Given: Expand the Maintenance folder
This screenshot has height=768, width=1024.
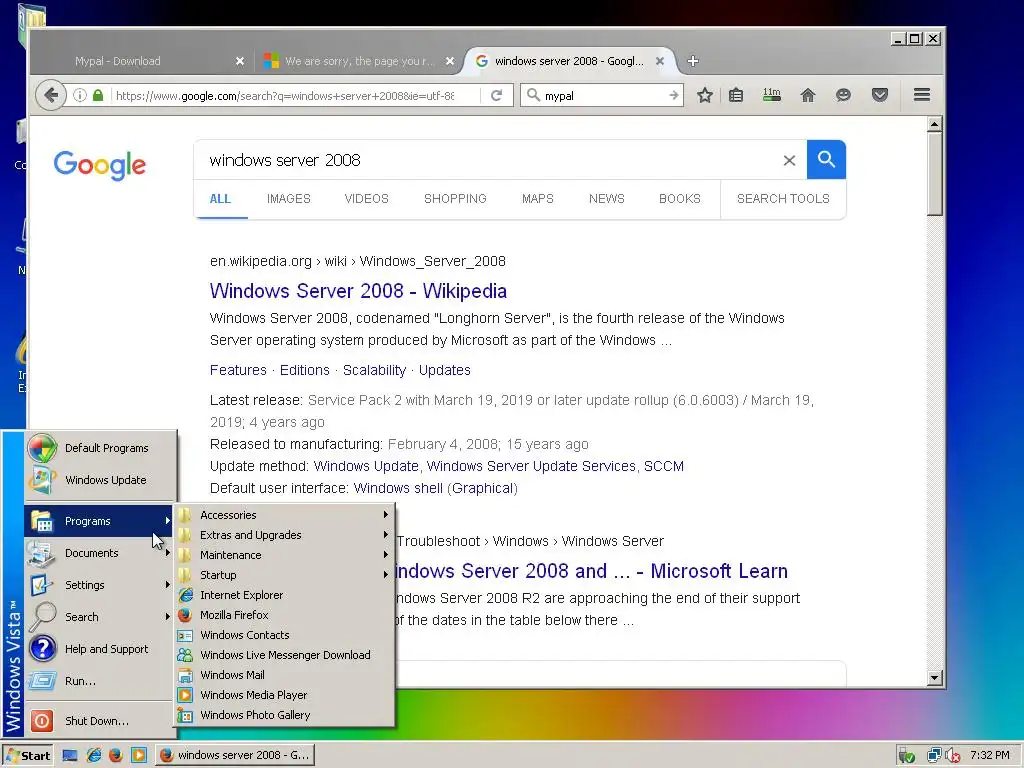Looking at the screenshot, I should [x=285, y=555].
